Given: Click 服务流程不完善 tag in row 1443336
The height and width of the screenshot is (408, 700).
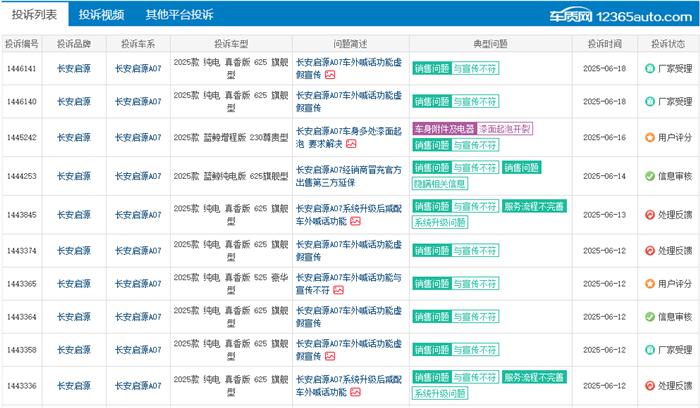Looking at the screenshot, I should point(534,377).
